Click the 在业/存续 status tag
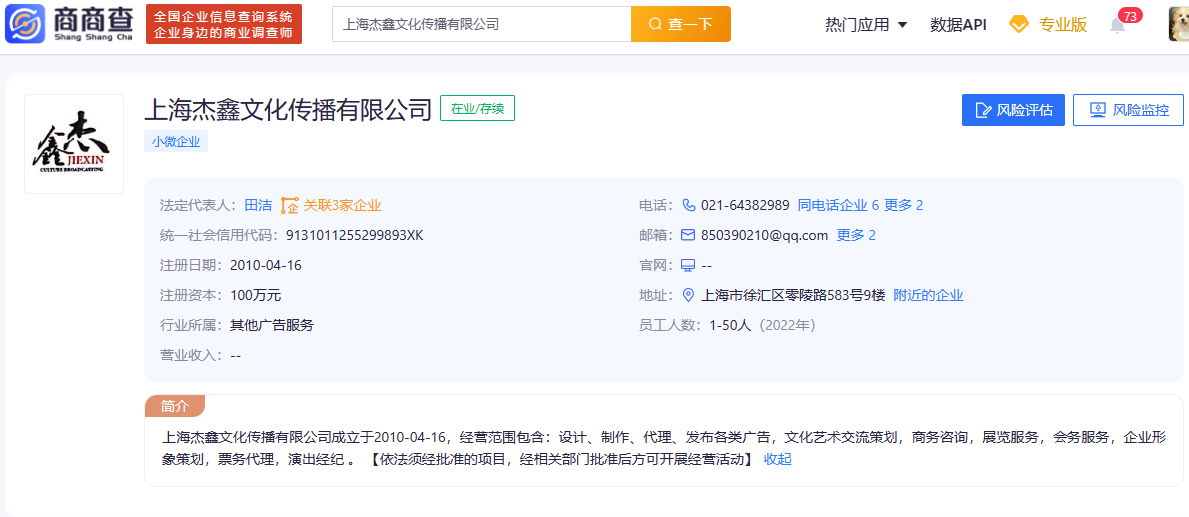The height and width of the screenshot is (517, 1189). click(478, 109)
